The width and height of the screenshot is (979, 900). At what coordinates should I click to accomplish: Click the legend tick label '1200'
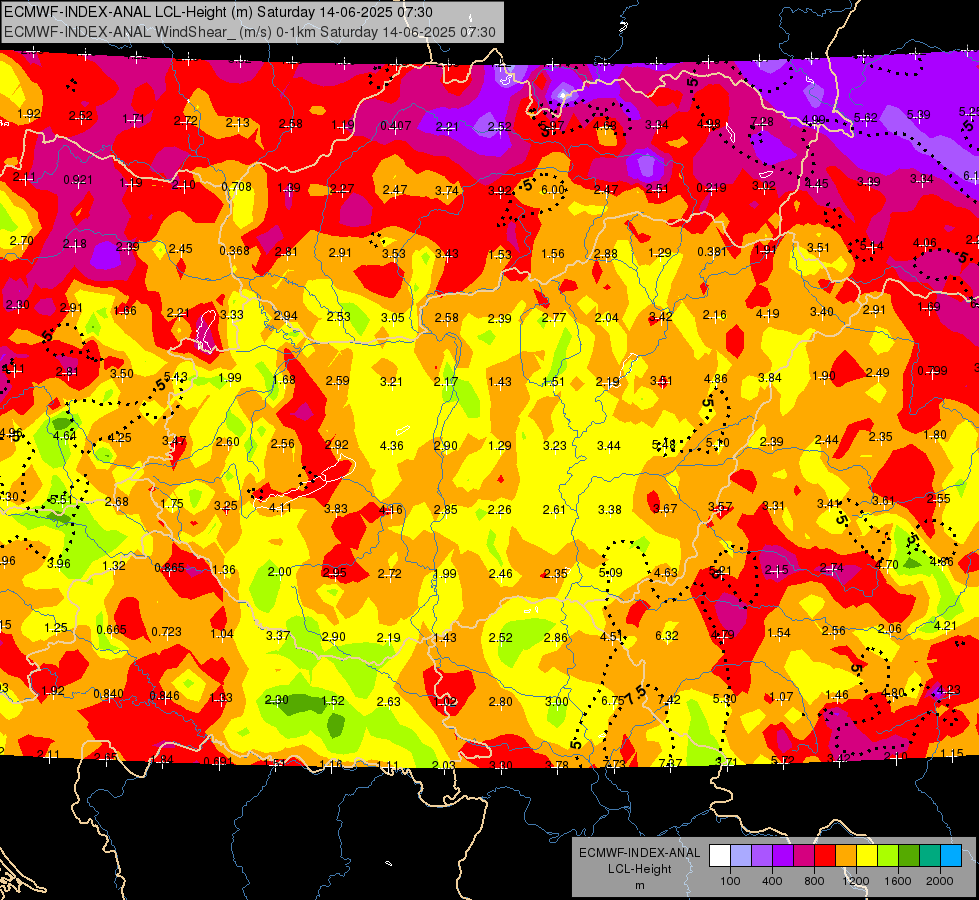click(x=856, y=881)
